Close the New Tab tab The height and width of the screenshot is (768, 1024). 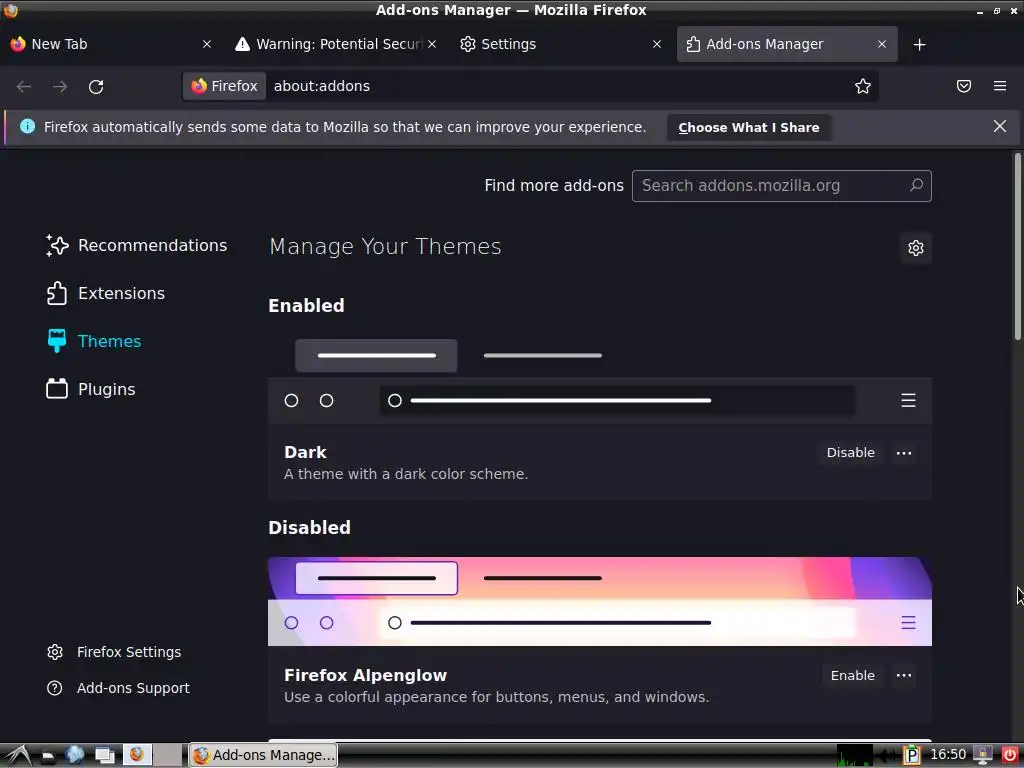(206, 44)
